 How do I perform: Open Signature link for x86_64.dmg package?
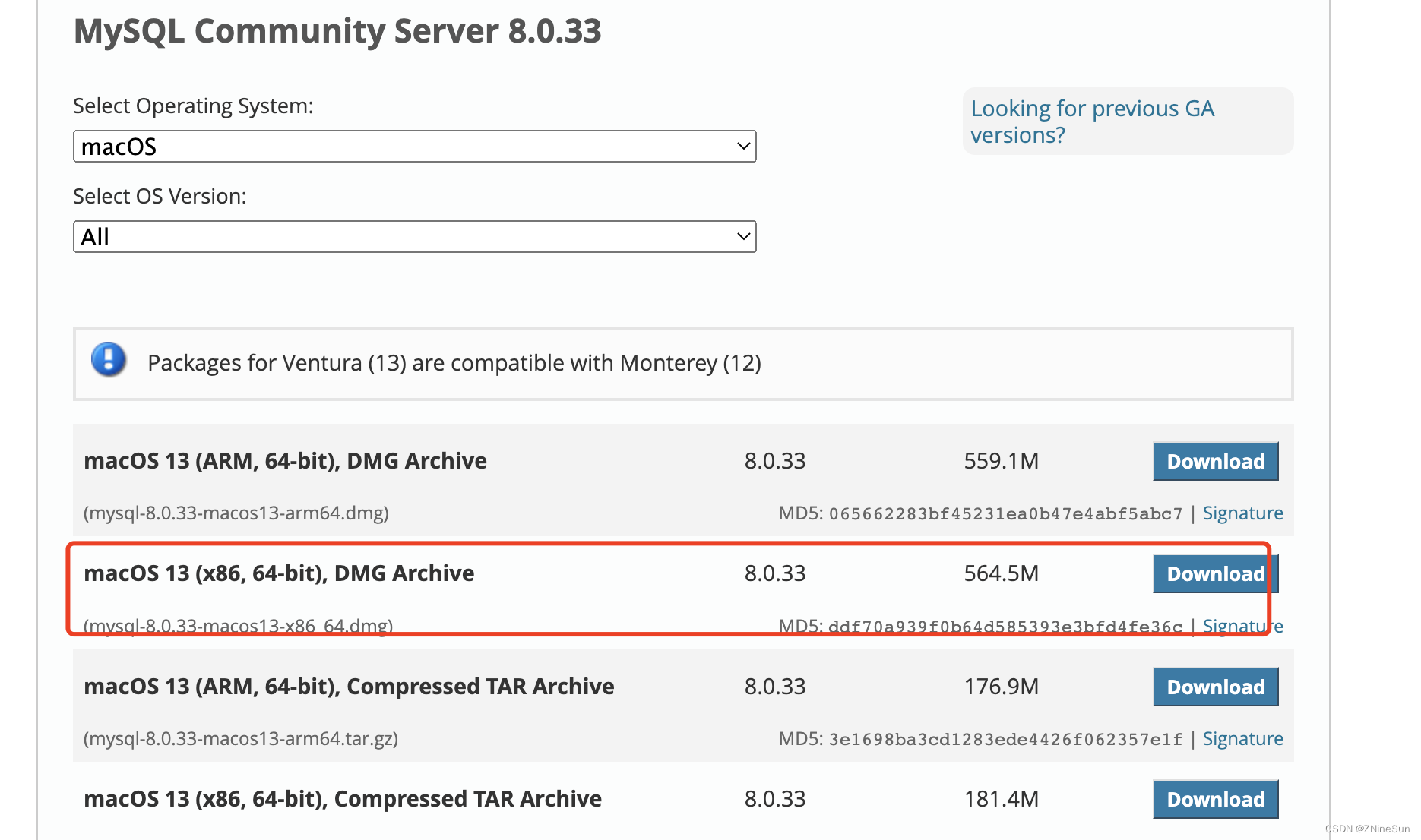[1242, 626]
